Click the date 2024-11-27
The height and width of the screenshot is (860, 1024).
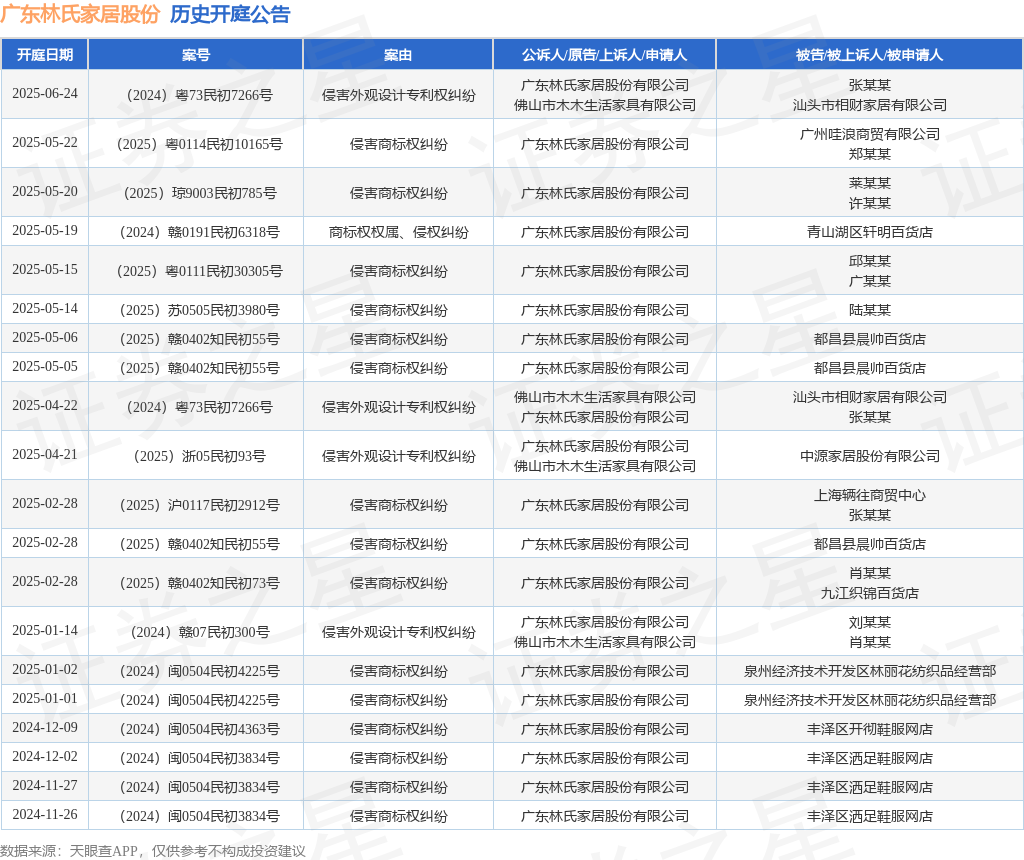coord(45,785)
